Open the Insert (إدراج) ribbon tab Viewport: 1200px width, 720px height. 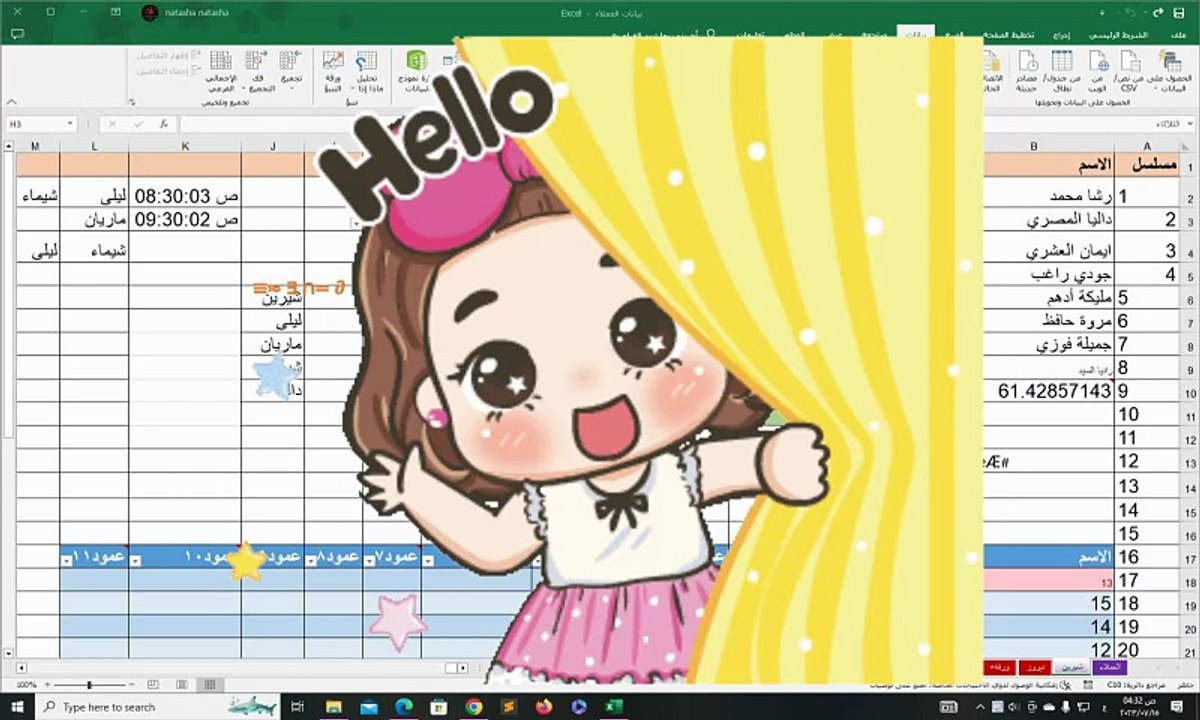click(x=1063, y=34)
